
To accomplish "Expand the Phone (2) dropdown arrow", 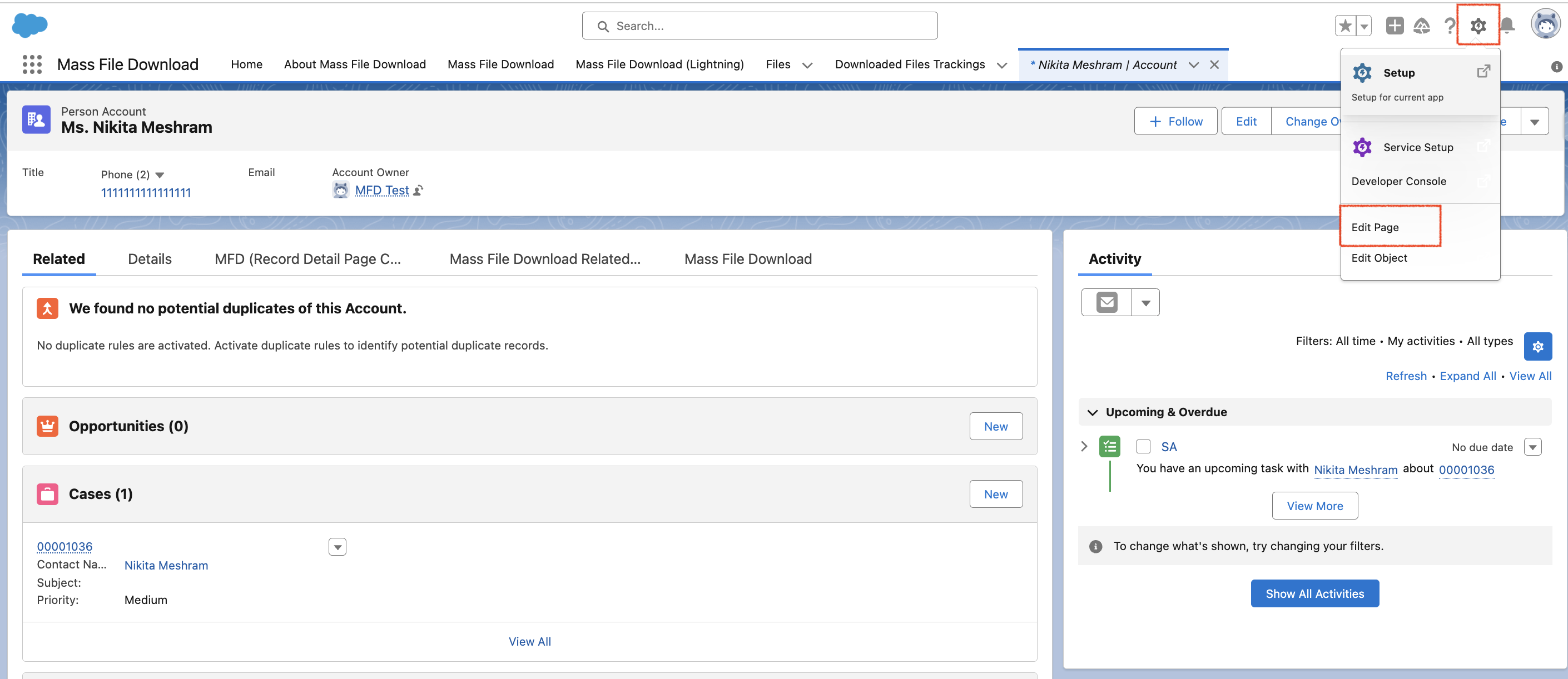I will [160, 175].
